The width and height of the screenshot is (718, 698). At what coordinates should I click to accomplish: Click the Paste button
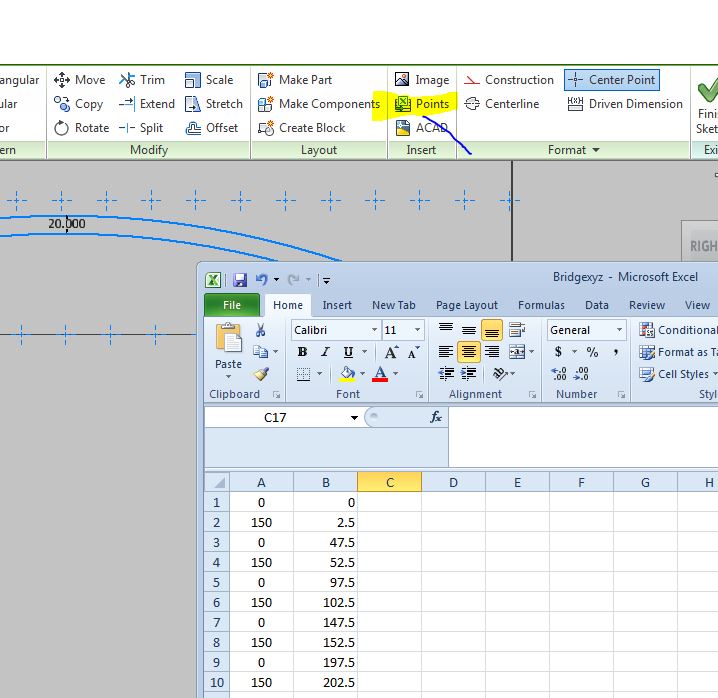(228, 350)
